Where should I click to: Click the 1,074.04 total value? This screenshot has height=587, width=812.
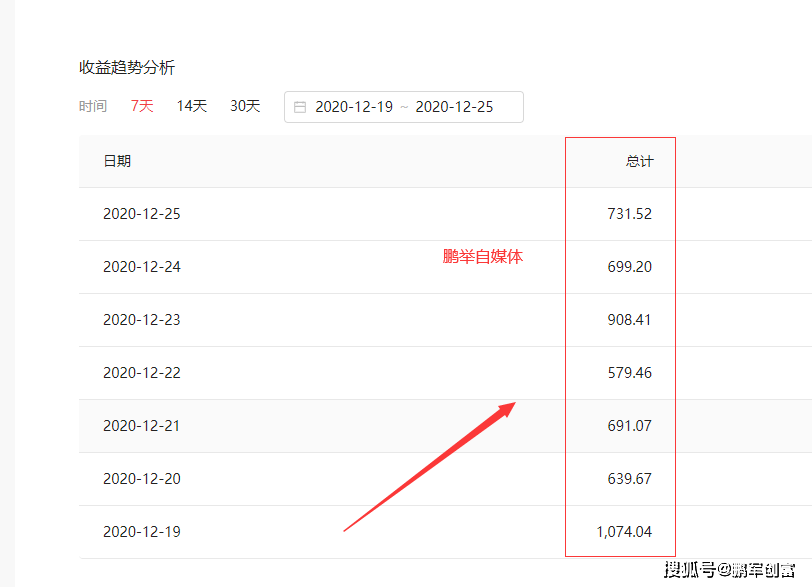coord(624,532)
